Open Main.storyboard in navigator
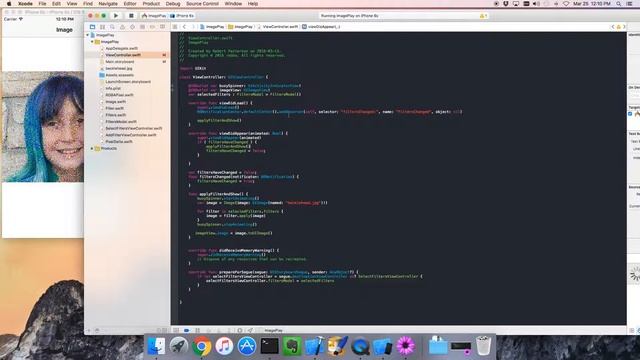Viewport: 640px width, 360px height. pyautogui.click(x=119, y=62)
